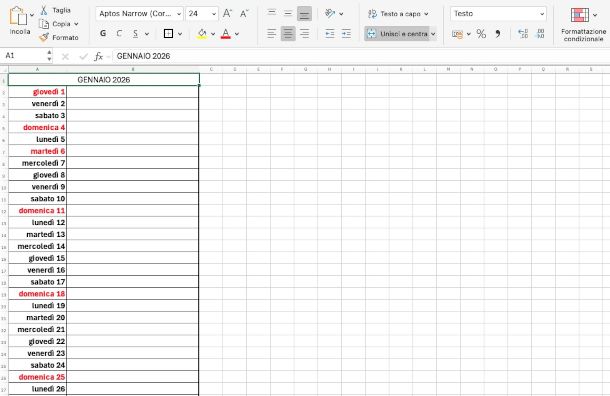Viewport: 610px width, 396px height.
Task: Click Testo a capo wrap text
Action: point(394,14)
